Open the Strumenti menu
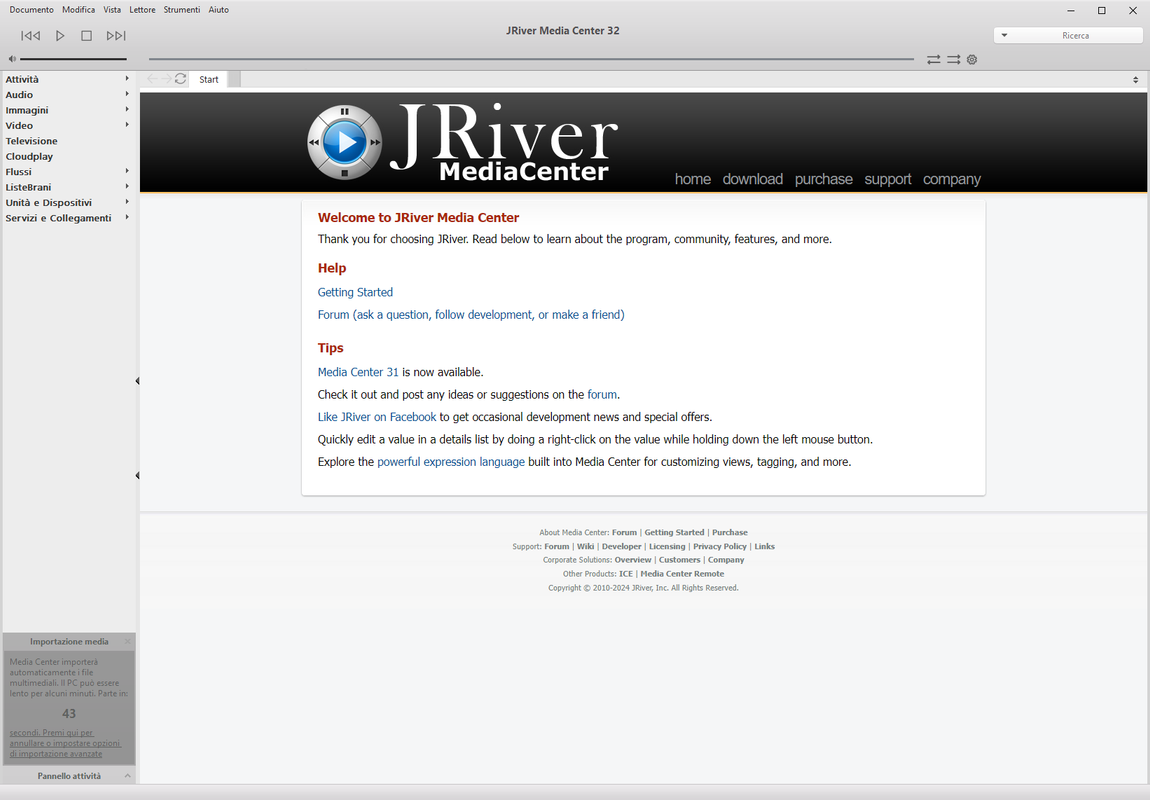Viewport: 1150px width, 800px height. [x=182, y=10]
